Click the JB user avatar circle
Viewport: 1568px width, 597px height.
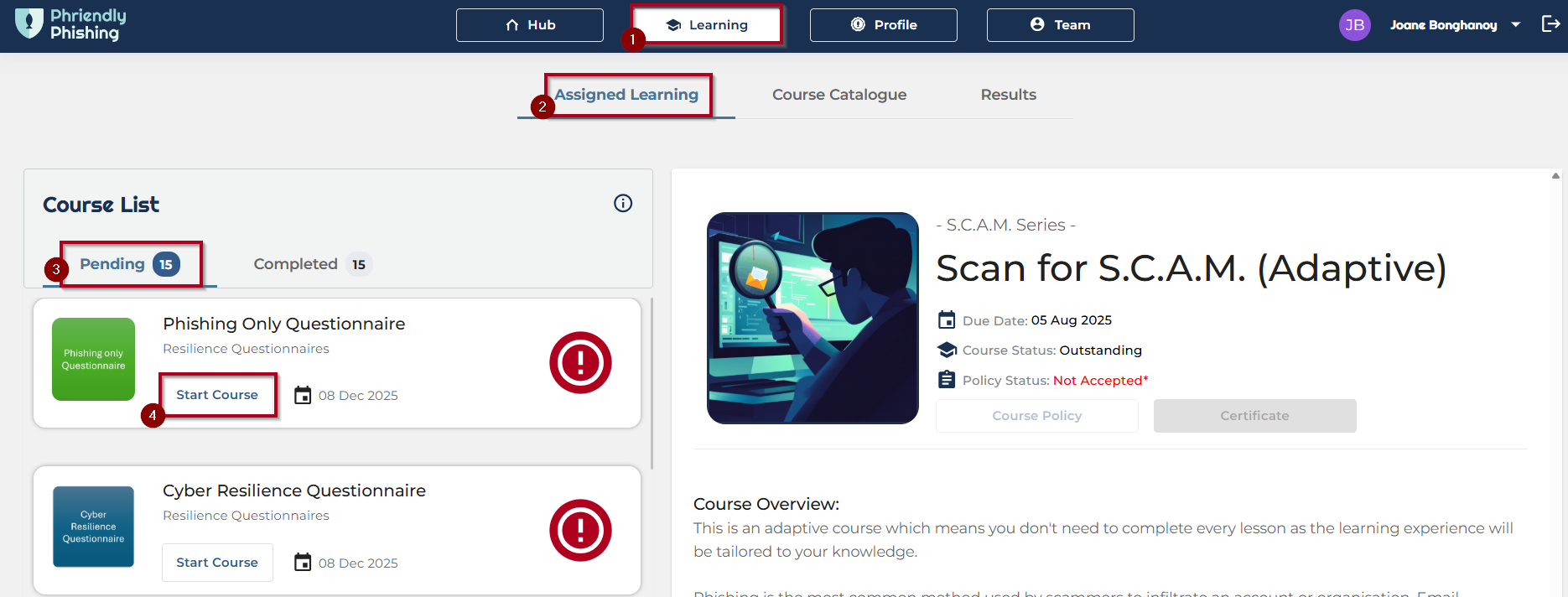pyautogui.click(x=1354, y=25)
